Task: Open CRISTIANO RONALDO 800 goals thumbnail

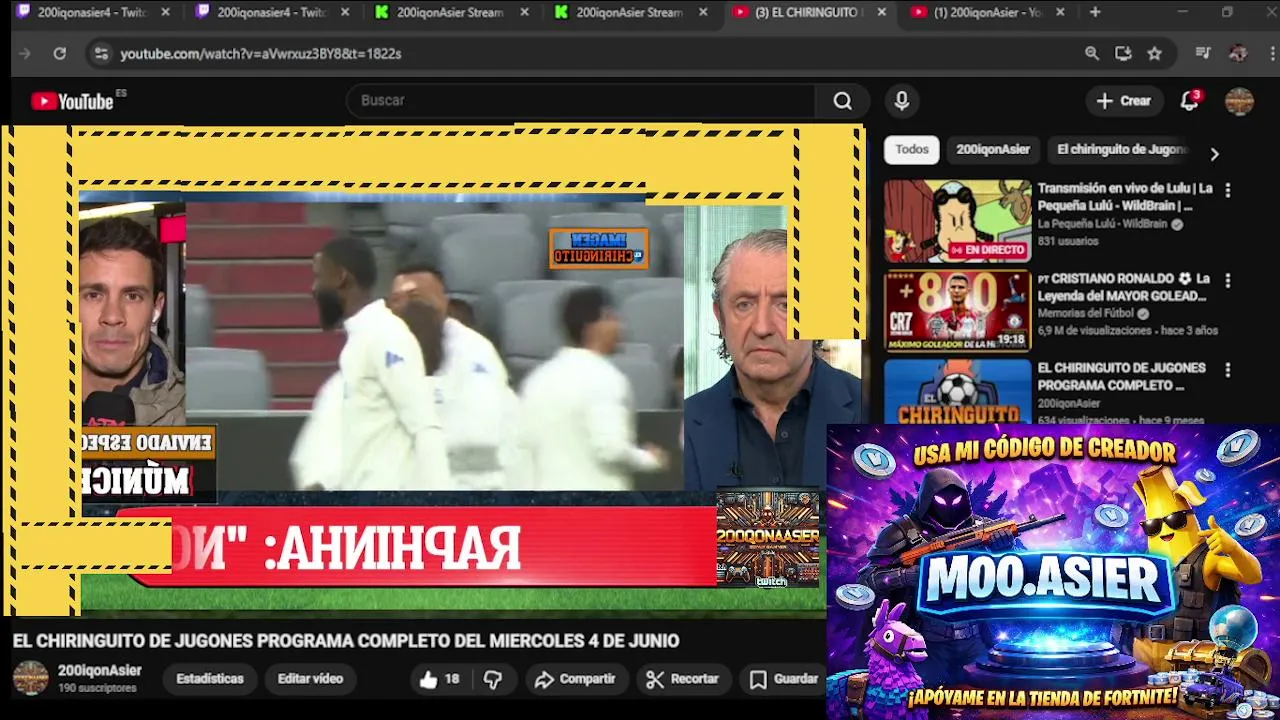Action: [x=957, y=311]
